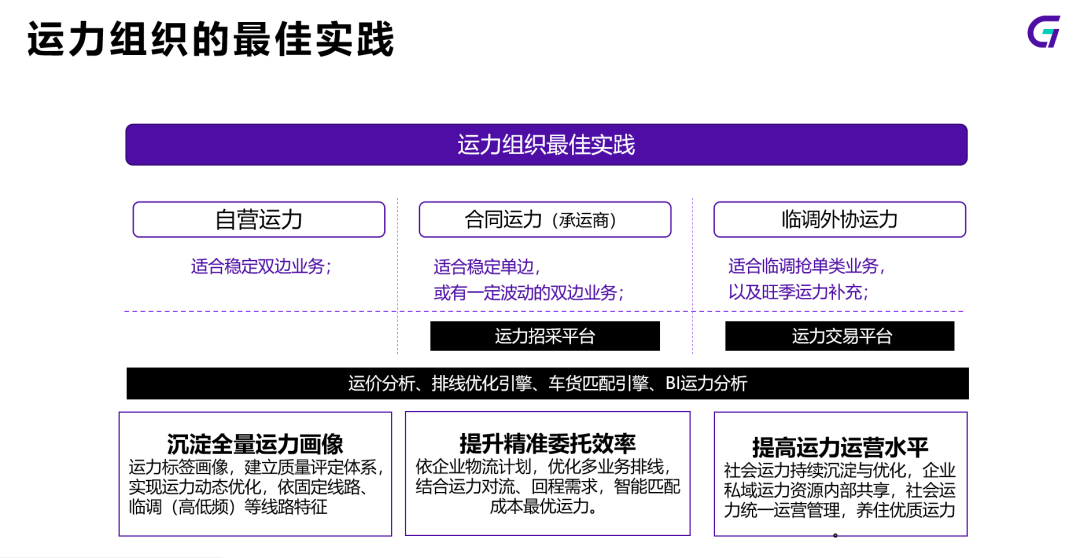
Task: Select the text 以及旺季运力补充；
Action: [x=799, y=292]
